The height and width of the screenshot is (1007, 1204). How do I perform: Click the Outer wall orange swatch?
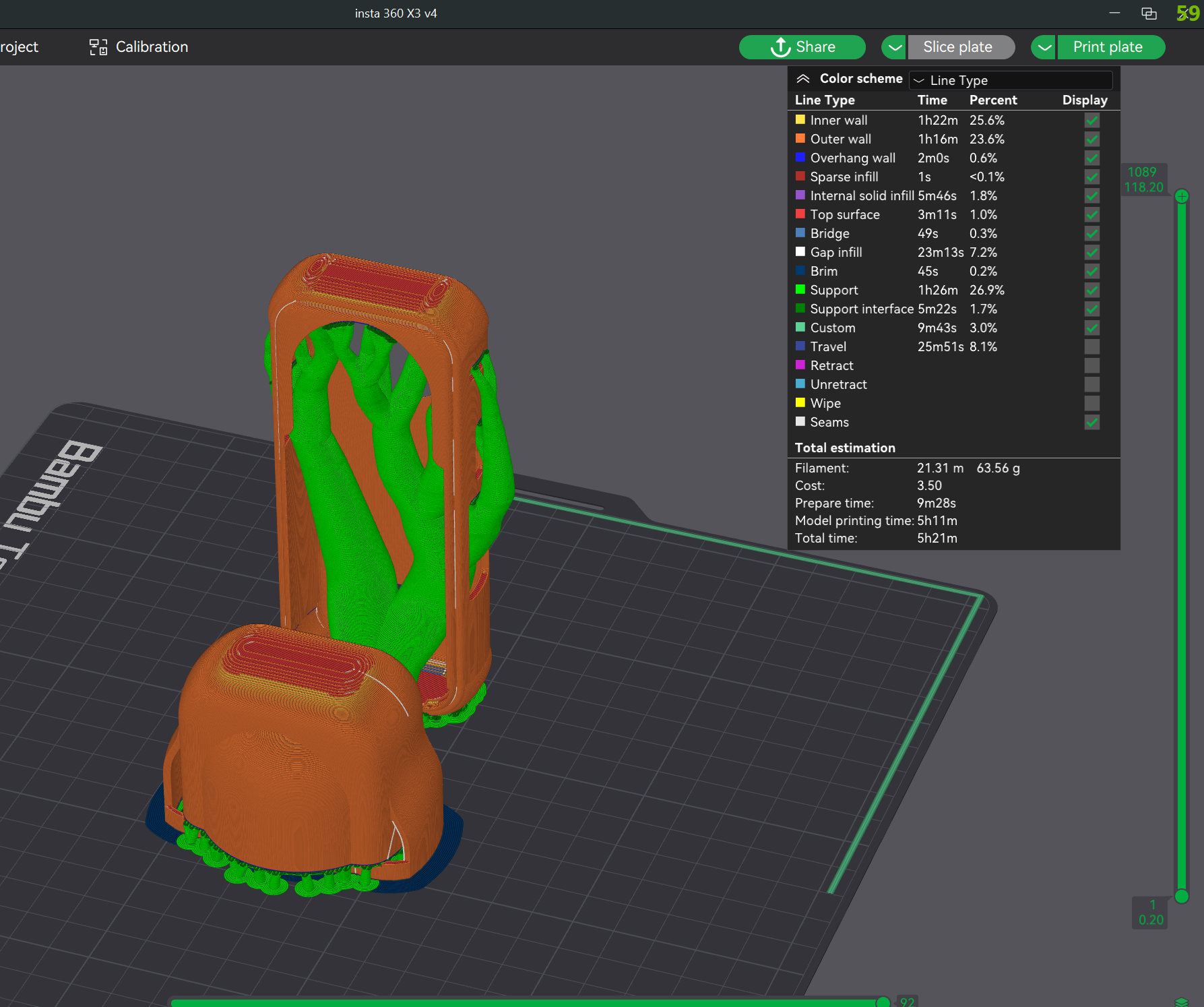click(800, 138)
